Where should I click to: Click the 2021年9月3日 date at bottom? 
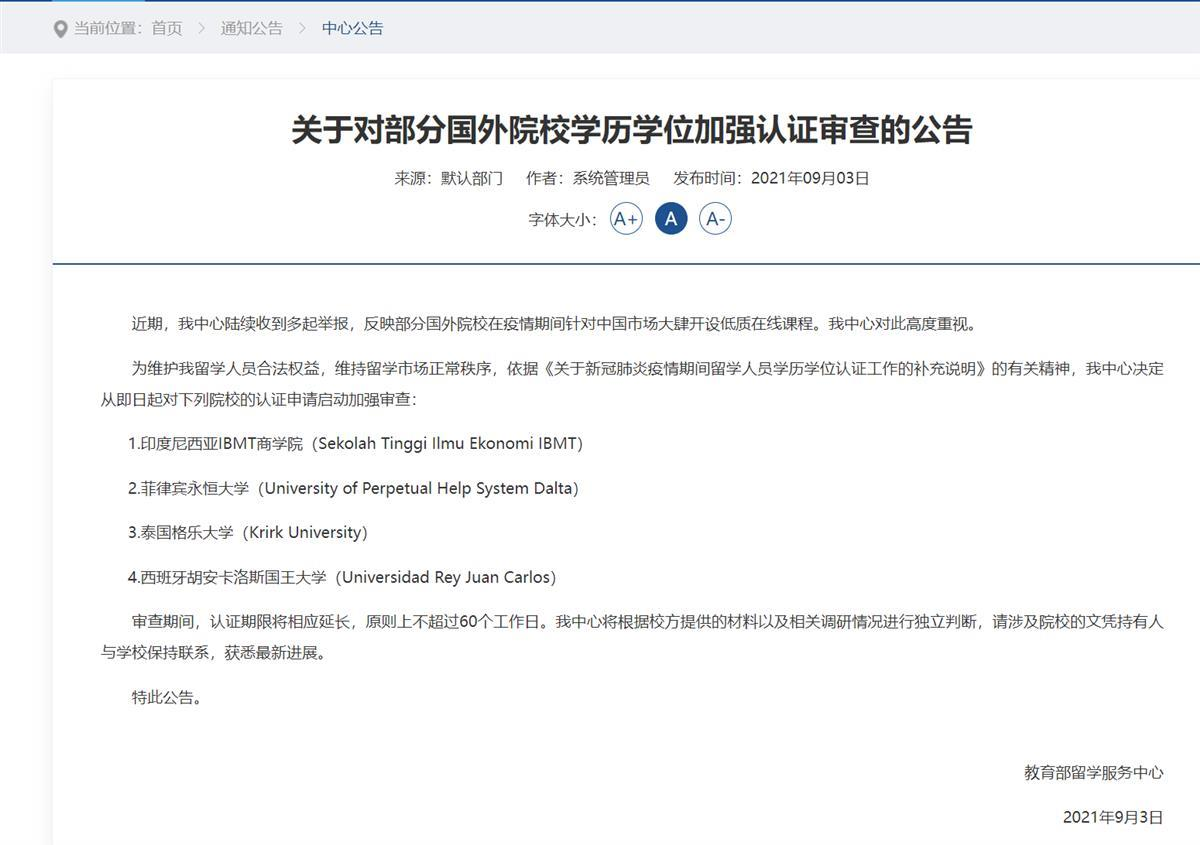click(1111, 818)
